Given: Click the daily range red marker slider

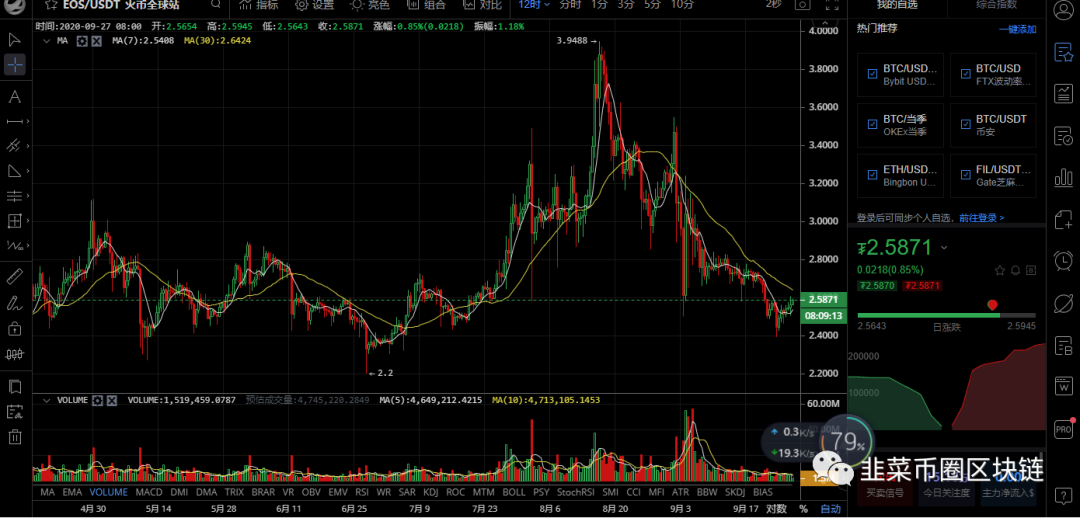Looking at the screenshot, I should pyautogui.click(x=993, y=305).
